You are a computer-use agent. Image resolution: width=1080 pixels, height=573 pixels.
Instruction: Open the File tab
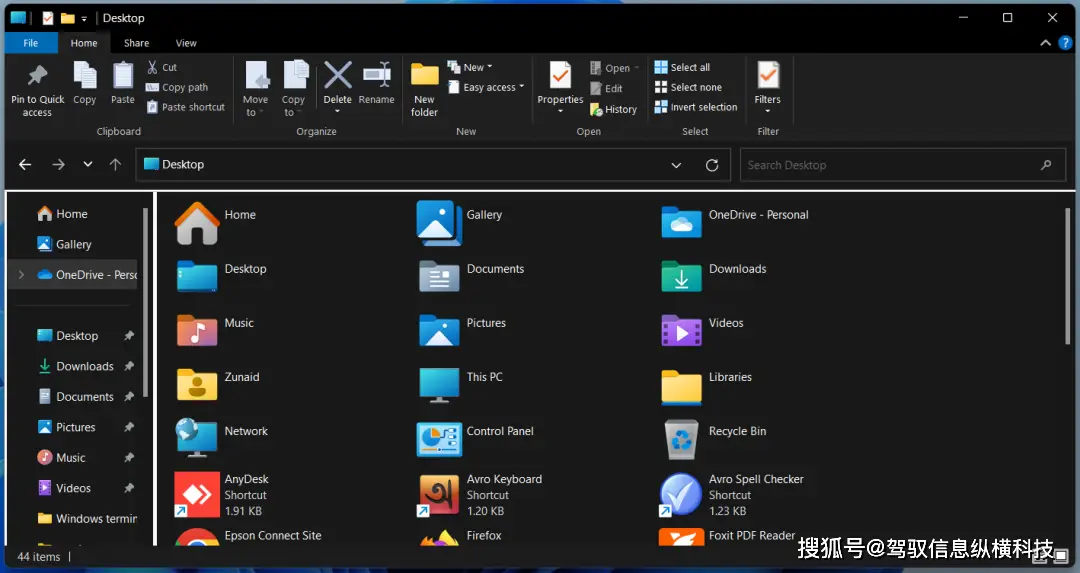pyautogui.click(x=30, y=43)
